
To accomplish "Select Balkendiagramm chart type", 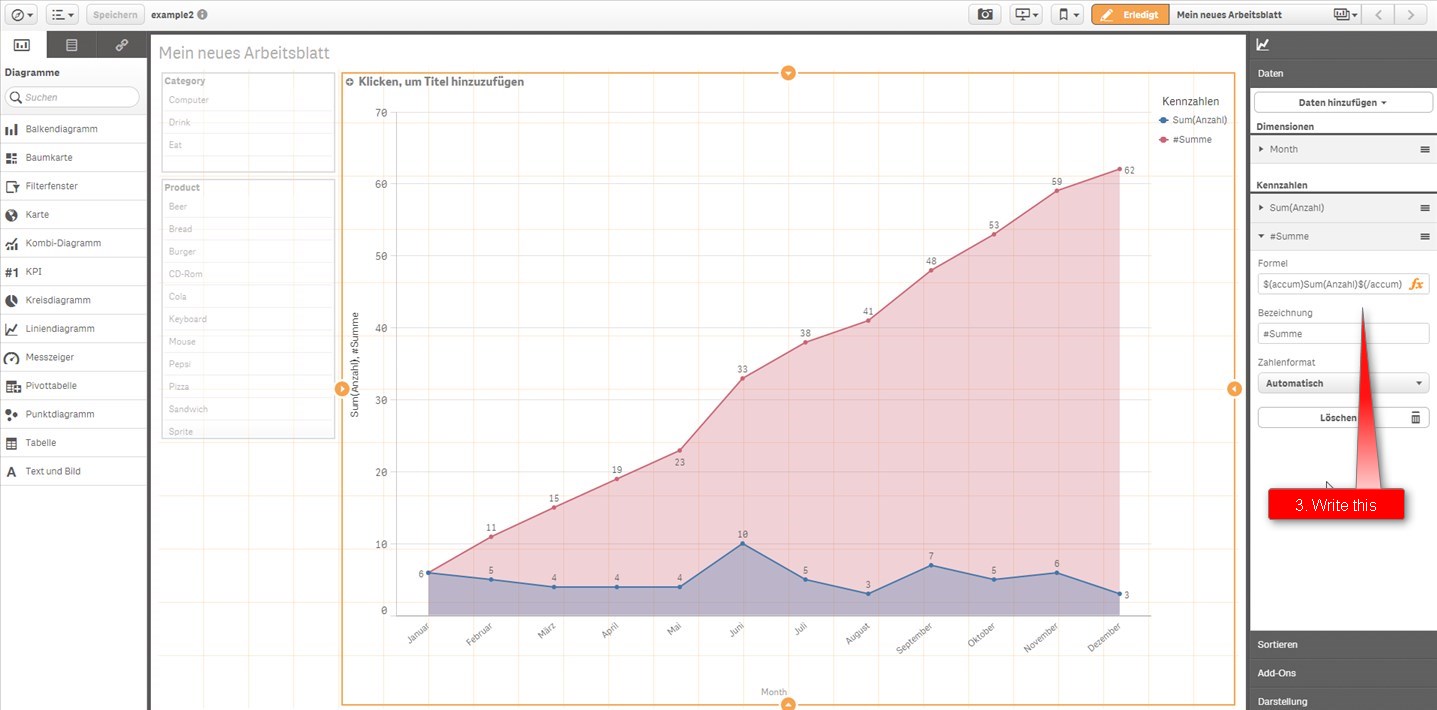I will point(73,129).
